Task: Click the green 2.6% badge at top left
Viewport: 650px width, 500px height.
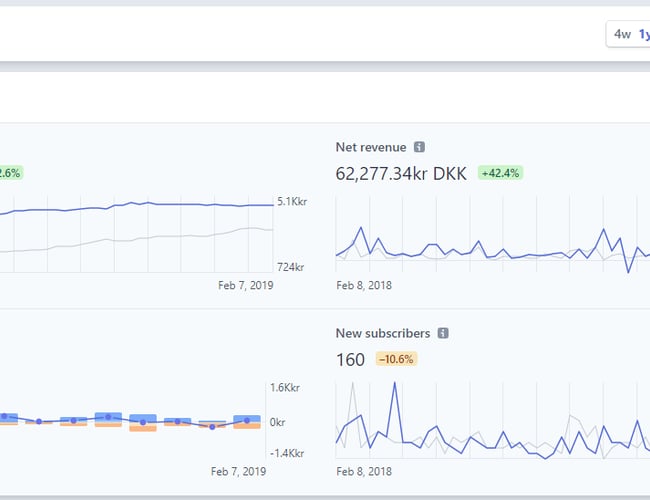Action: (9, 173)
